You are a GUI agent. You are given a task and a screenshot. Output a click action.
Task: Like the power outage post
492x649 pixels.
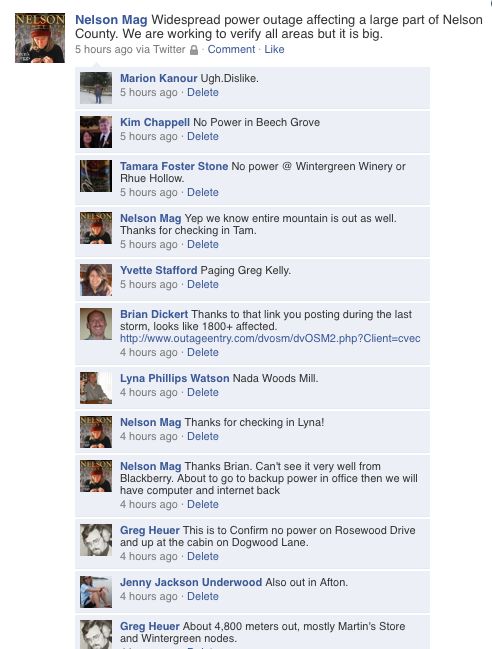(274, 49)
